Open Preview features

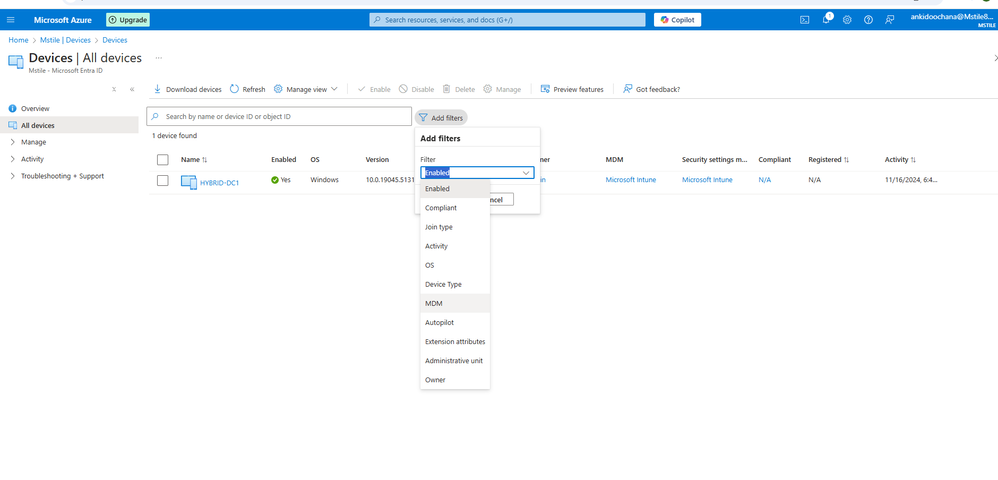(x=572, y=89)
